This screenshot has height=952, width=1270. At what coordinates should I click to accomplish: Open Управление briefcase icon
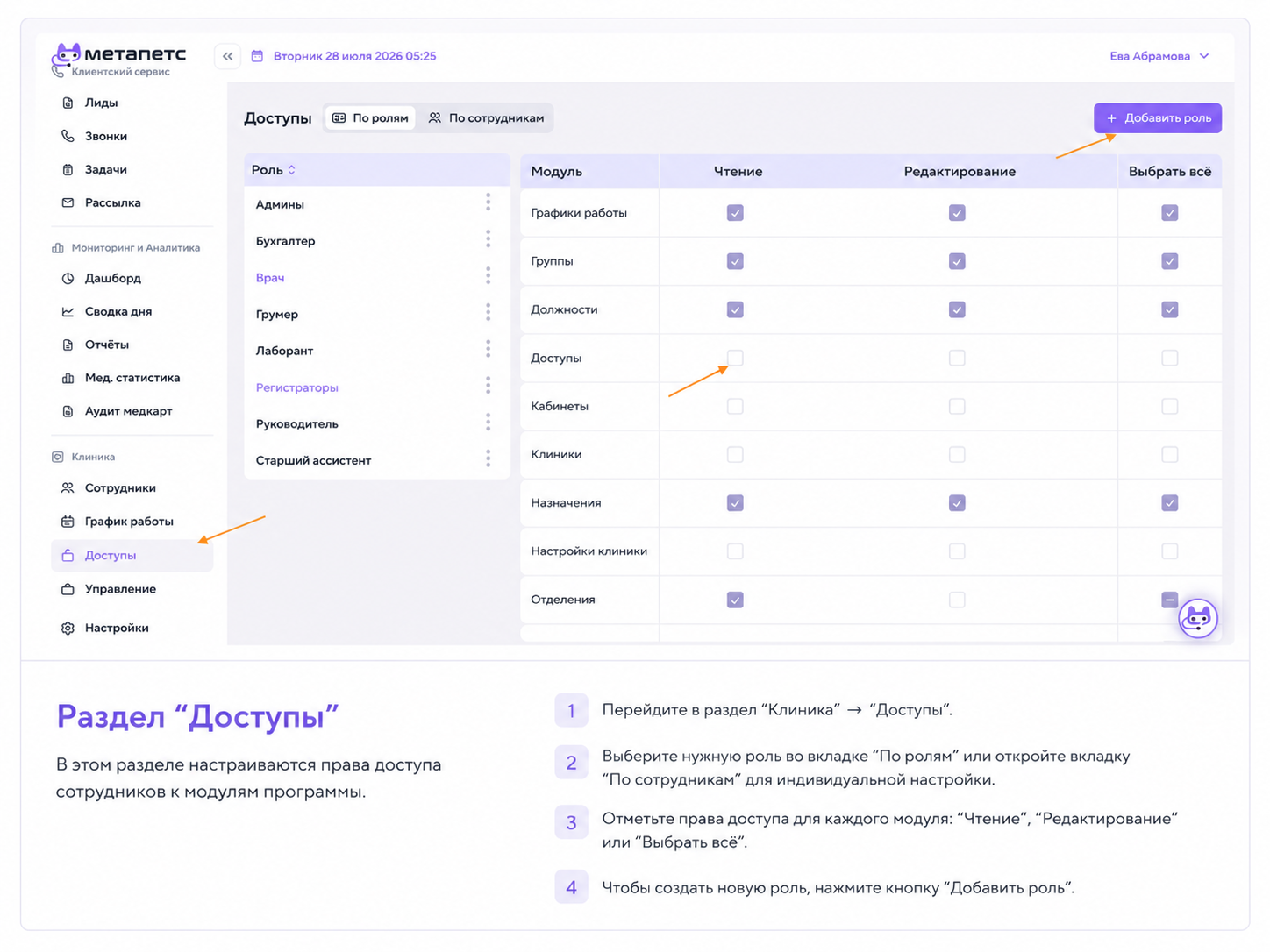(68, 589)
